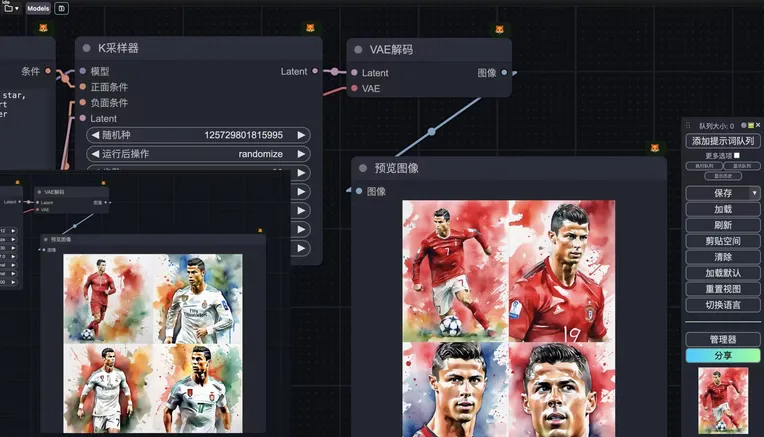
Task: Click the 正面条件 input port
Action: (x=83, y=87)
